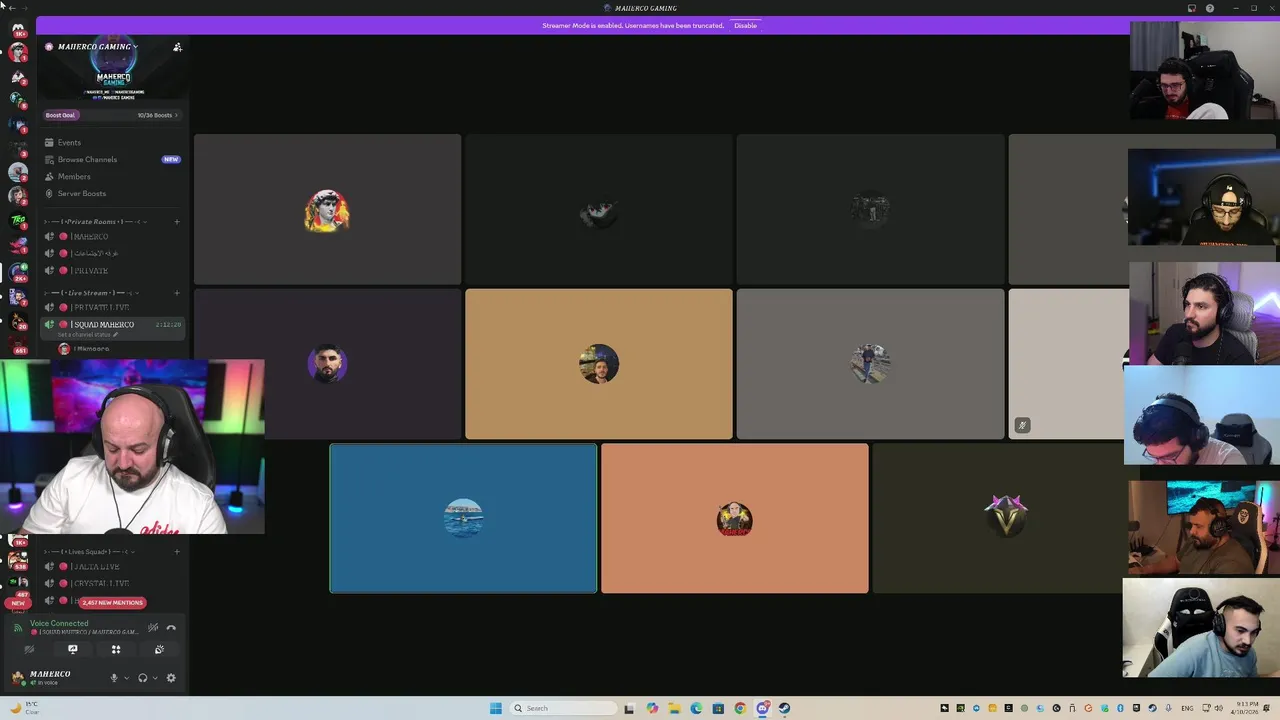Open Discord from the taskbar
1280x720 pixels.
pos(762,708)
